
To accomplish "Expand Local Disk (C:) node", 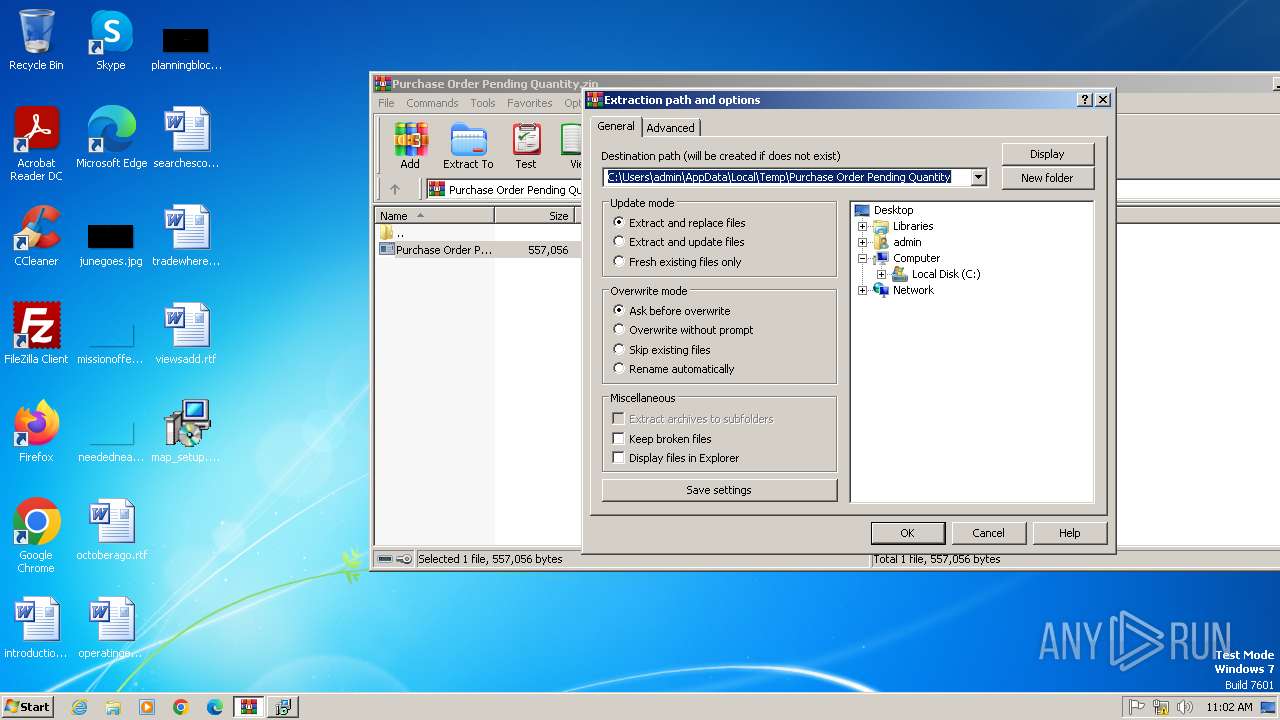I will 882,274.
